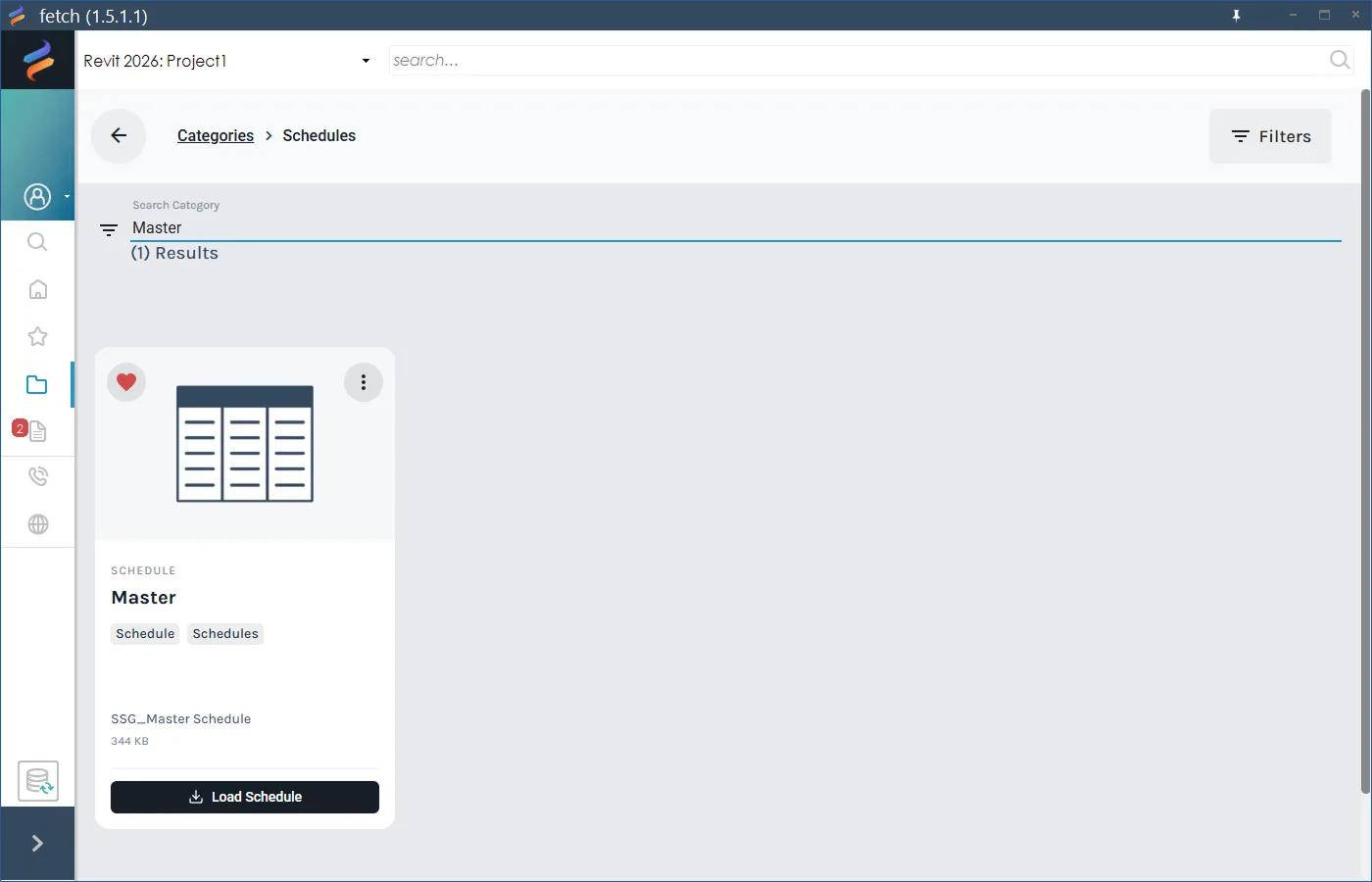Open favorites star icon in sidebar

coord(37,336)
